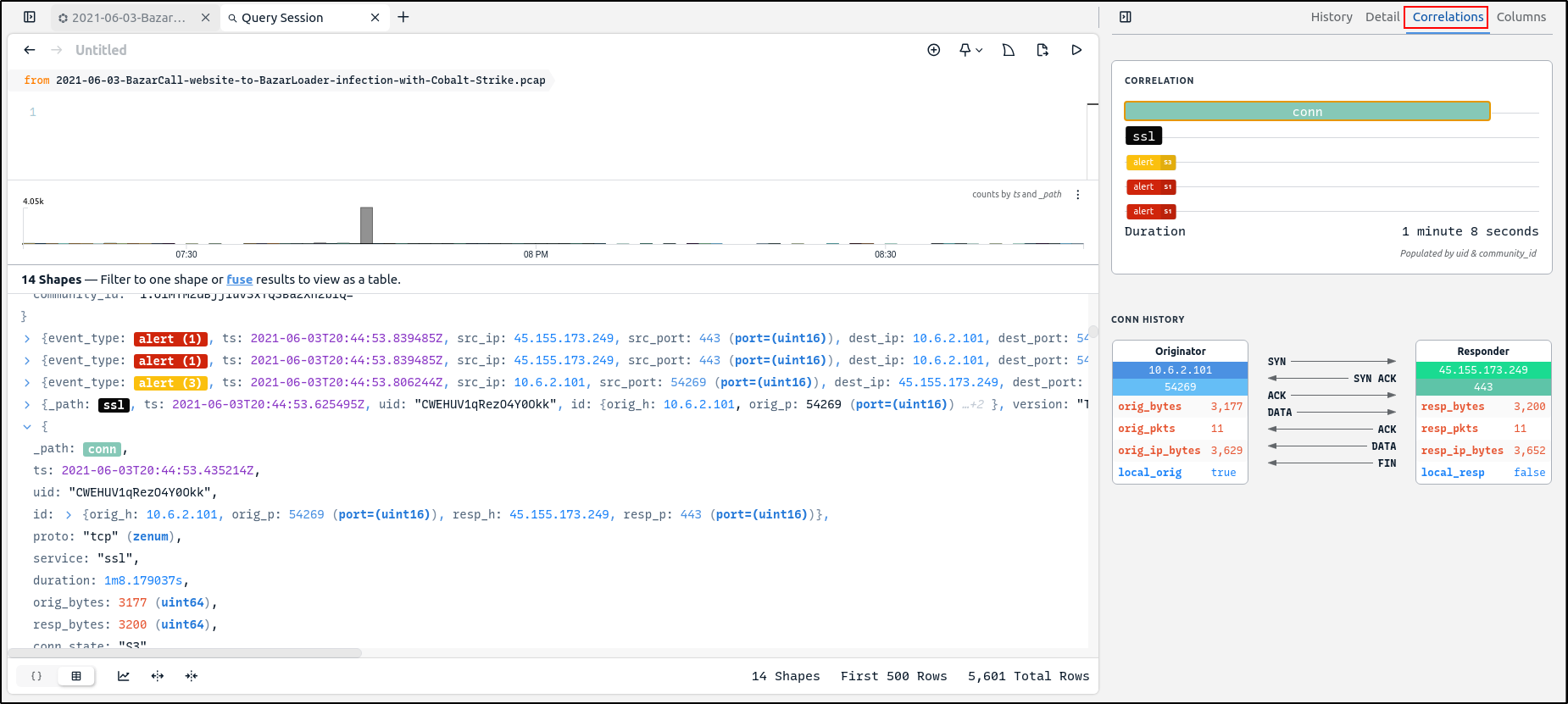The height and width of the screenshot is (704, 1568).
Task: Go back using the left arrow
Action: (30, 50)
